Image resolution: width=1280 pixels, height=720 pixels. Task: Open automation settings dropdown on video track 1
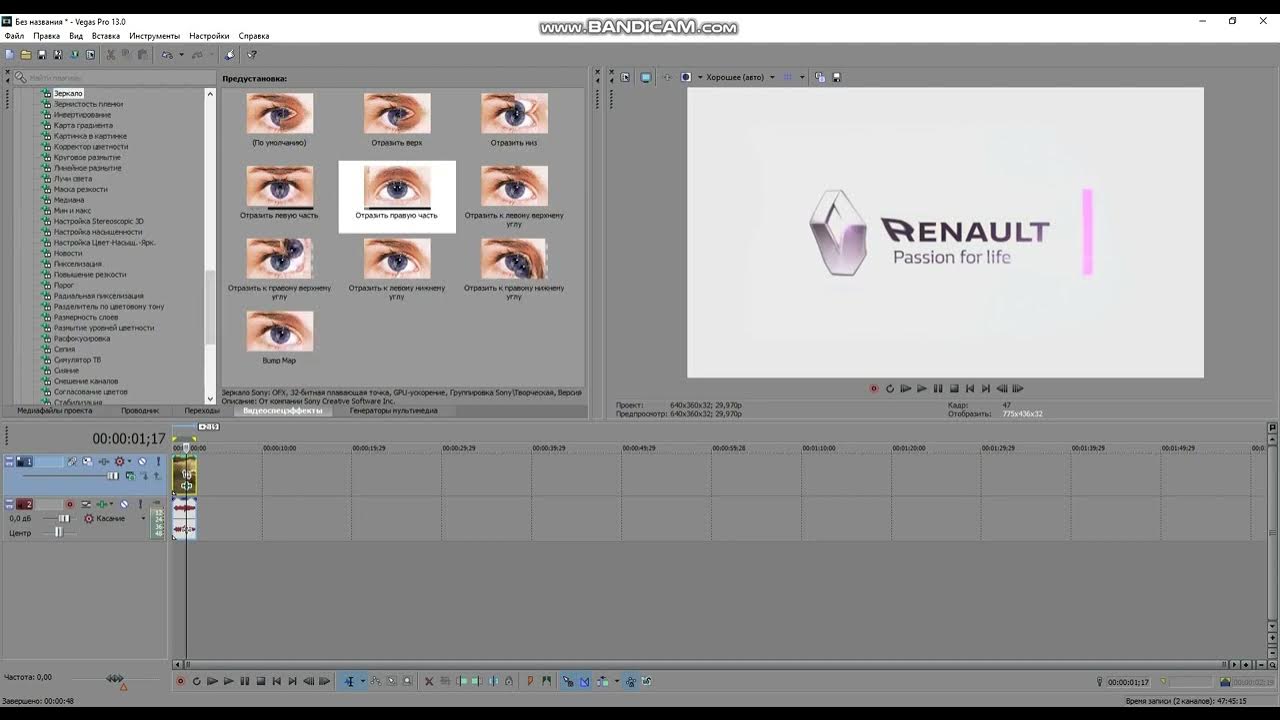click(x=129, y=461)
